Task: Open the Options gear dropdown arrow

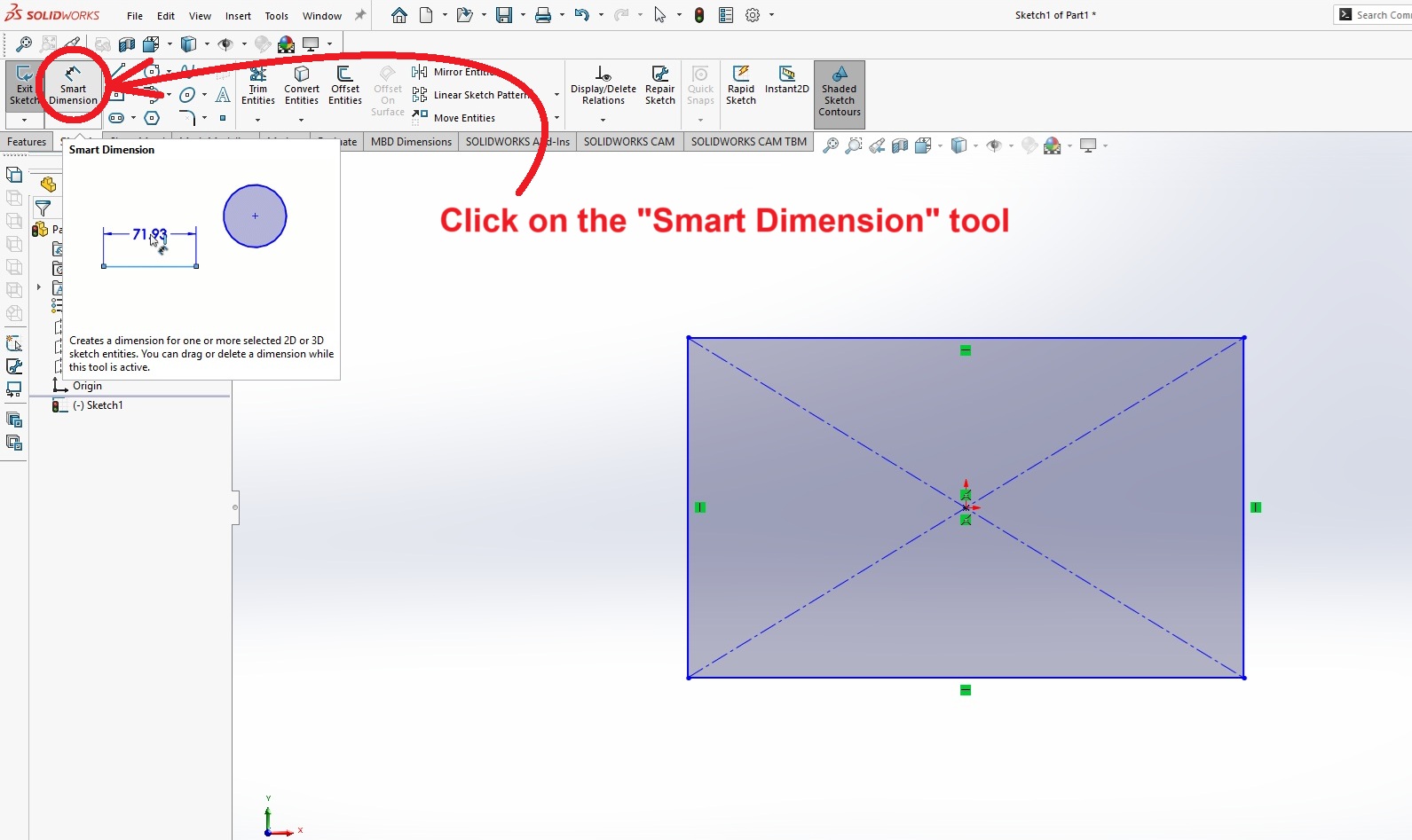Action: click(x=771, y=15)
